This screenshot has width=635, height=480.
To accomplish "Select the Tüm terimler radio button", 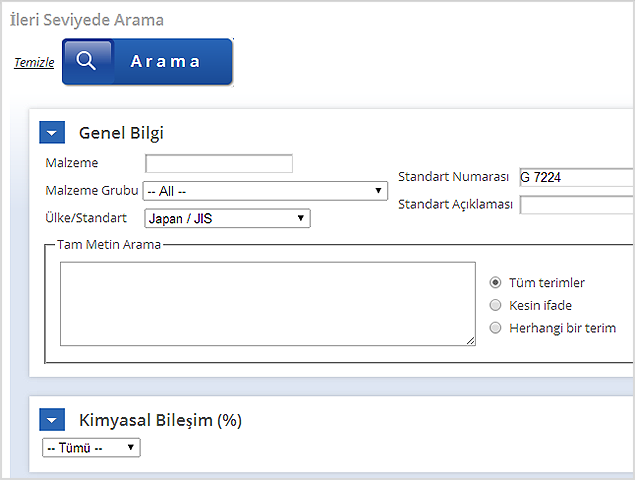I will tap(495, 282).
